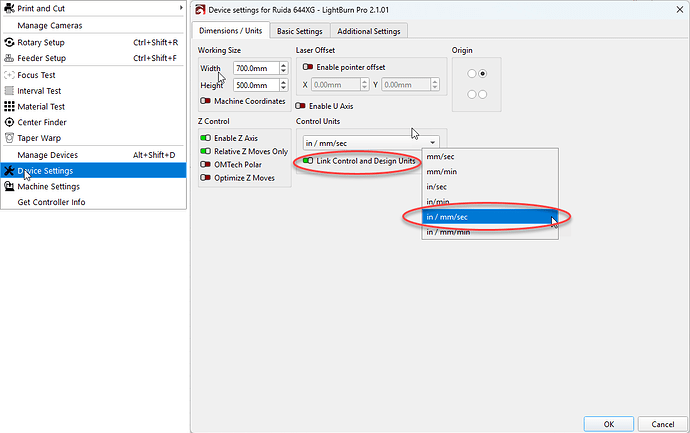Click the Material Test grid icon

9,106
